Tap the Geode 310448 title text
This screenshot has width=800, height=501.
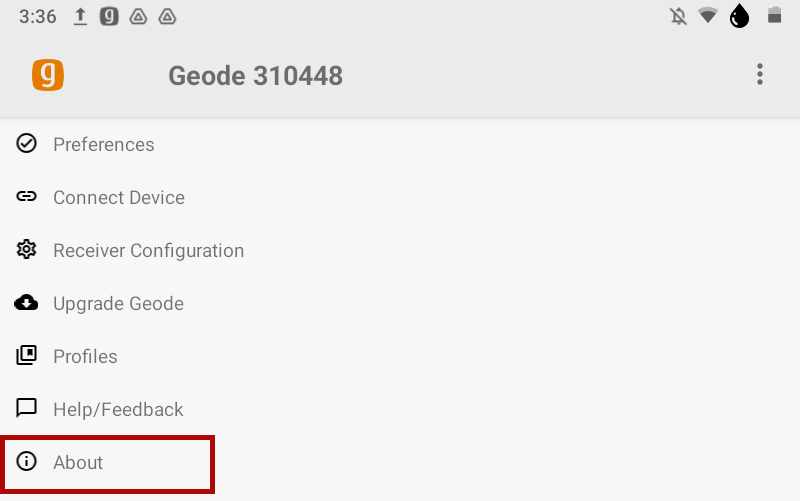255,76
